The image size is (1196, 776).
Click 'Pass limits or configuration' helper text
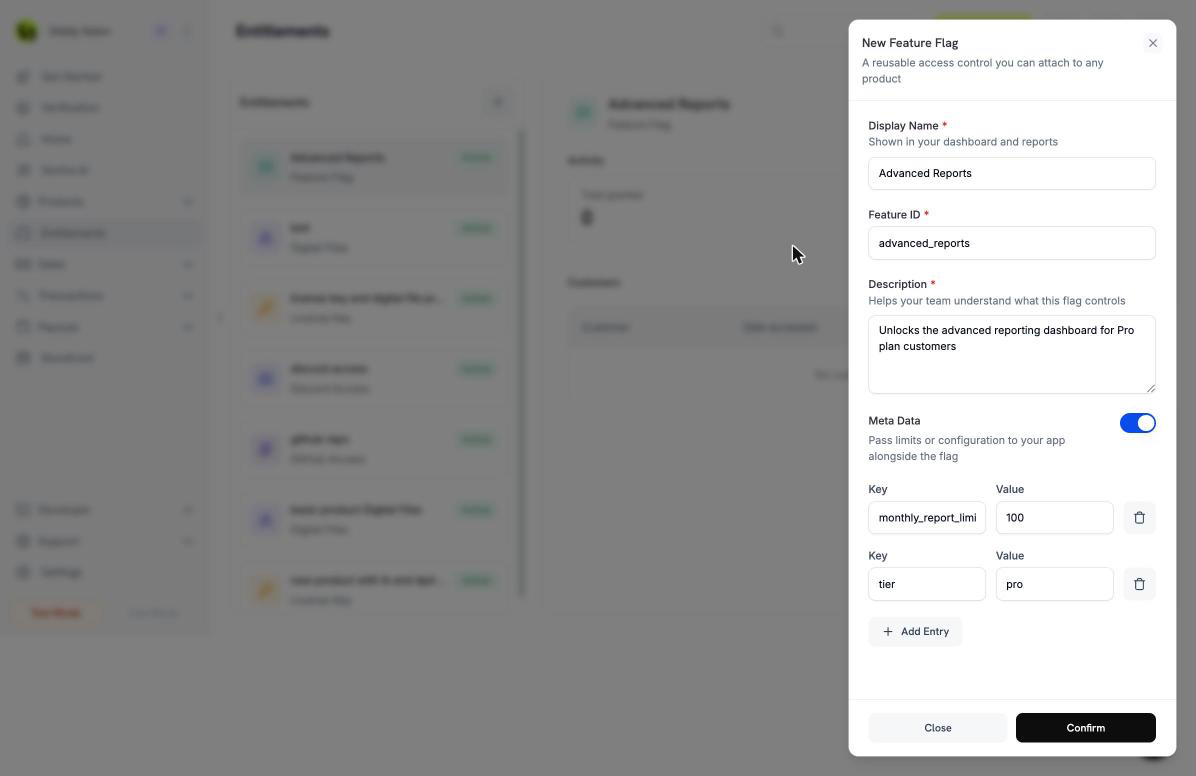point(966,448)
